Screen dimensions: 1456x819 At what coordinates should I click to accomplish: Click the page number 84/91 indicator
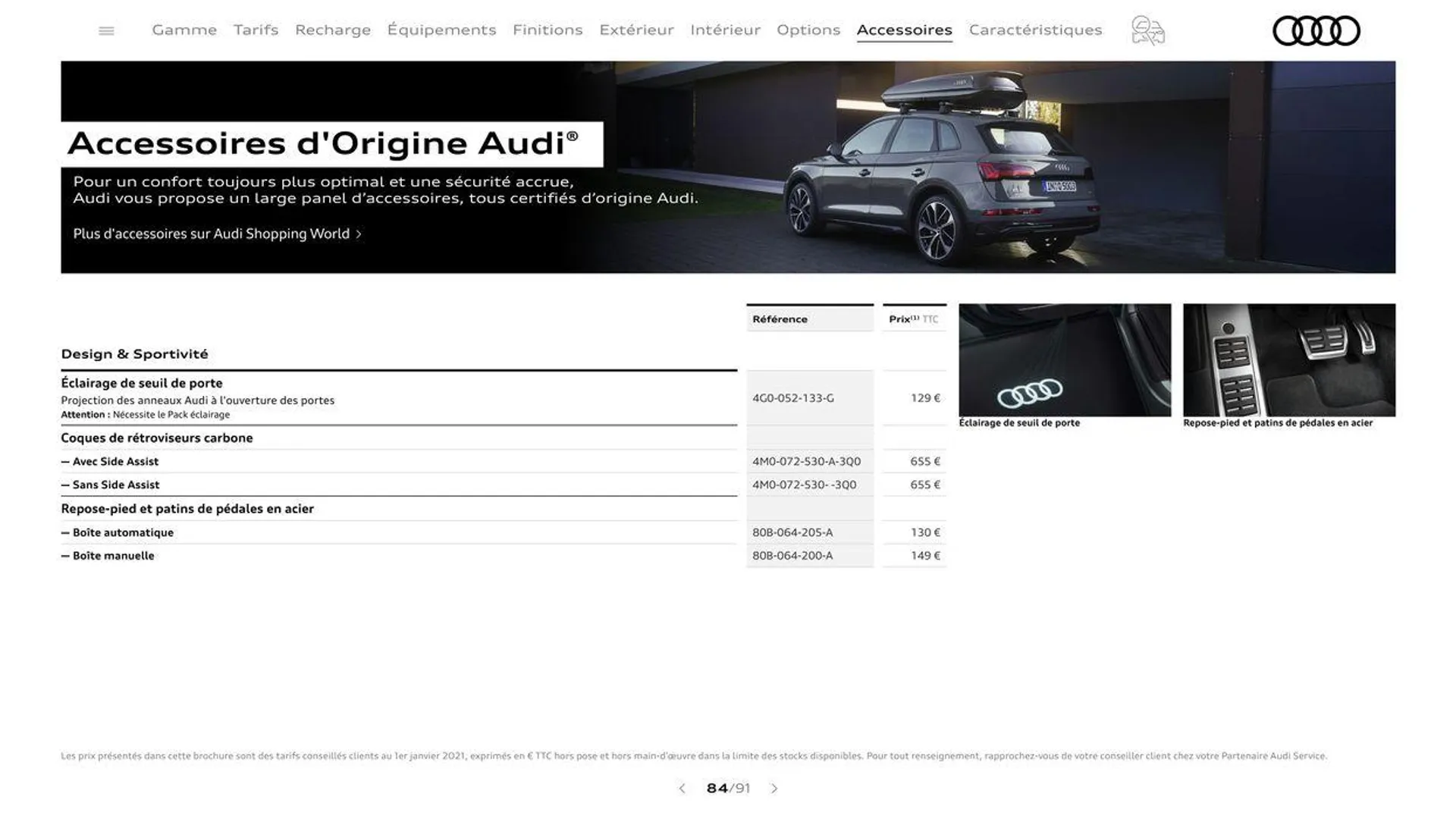tap(728, 789)
